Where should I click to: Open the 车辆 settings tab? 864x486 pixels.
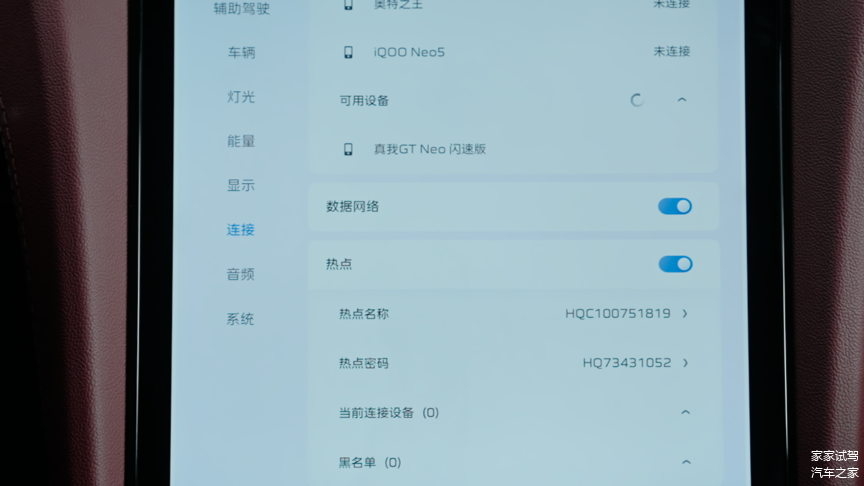240,52
